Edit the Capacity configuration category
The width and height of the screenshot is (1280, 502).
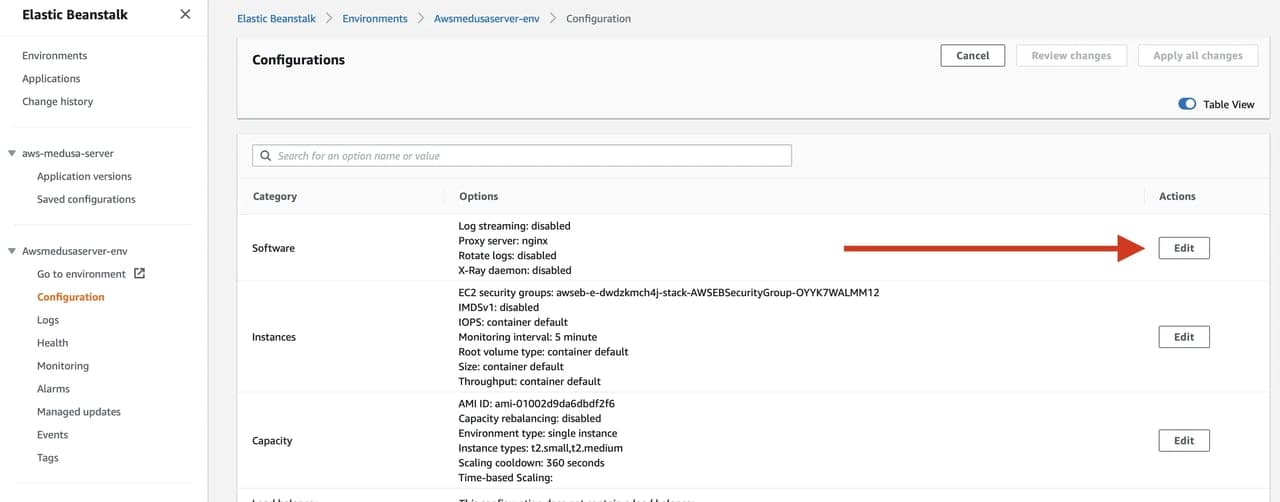point(1184,440)
